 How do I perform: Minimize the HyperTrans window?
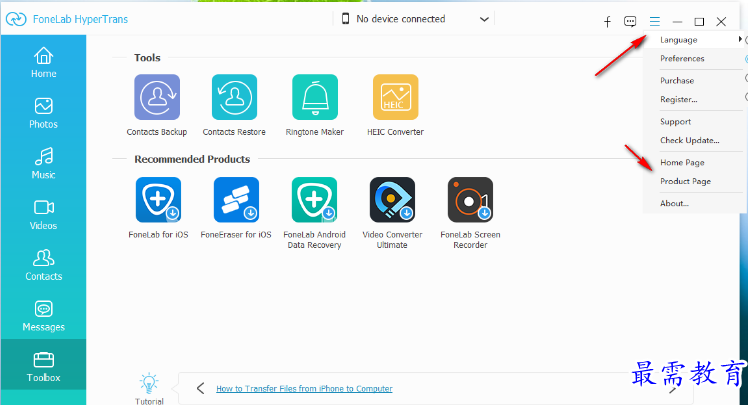coord(677,22)
